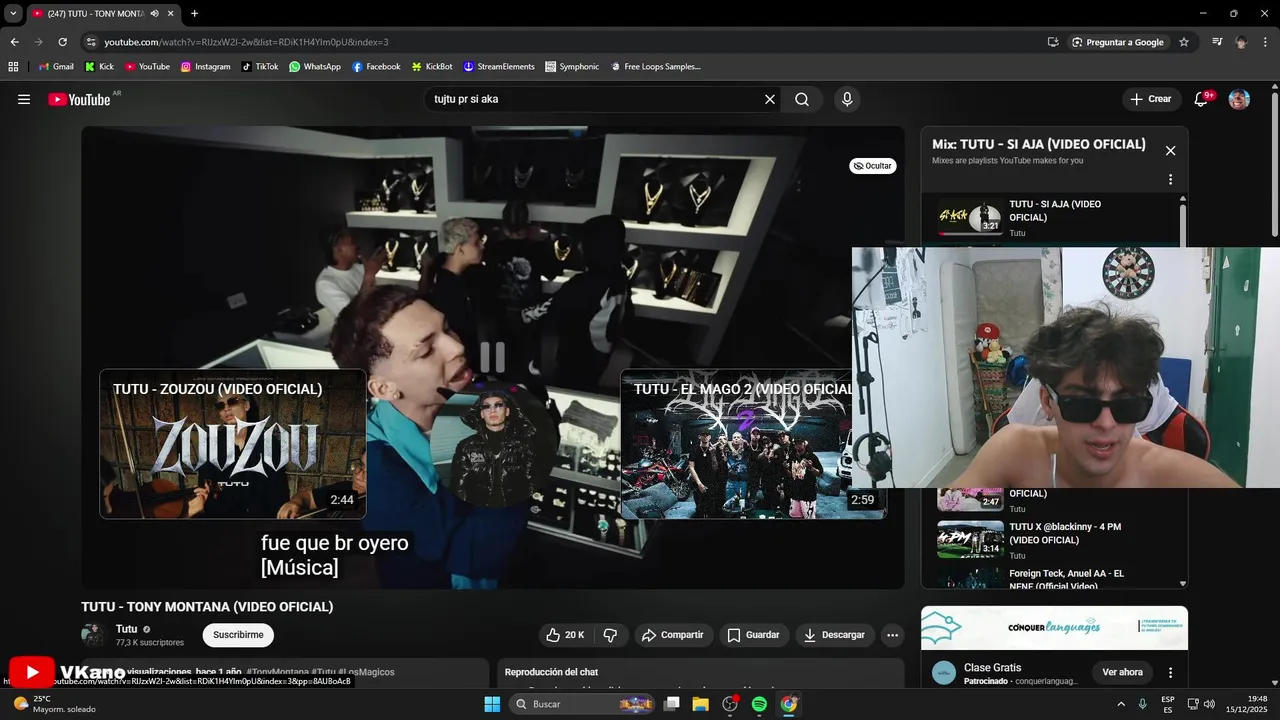1280x720 pixels.
Task: Open the YouTube guide hamburger menu
Action: pyautogui.click(x=24, y=99)
